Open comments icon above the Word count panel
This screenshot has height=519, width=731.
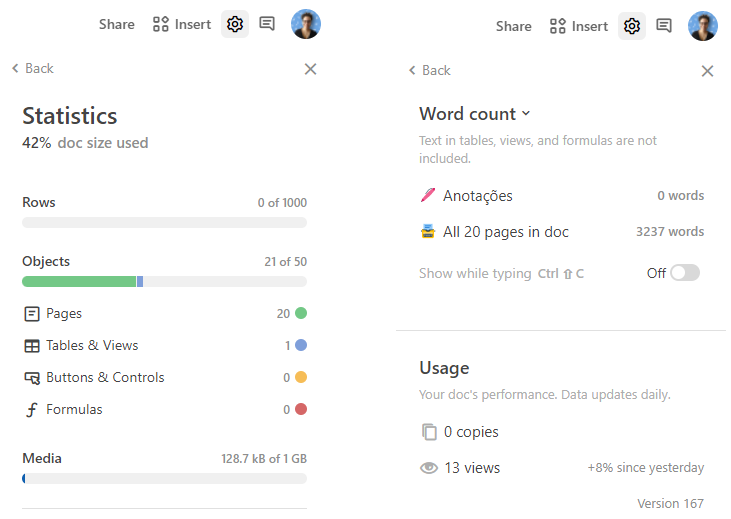[664, 26]
